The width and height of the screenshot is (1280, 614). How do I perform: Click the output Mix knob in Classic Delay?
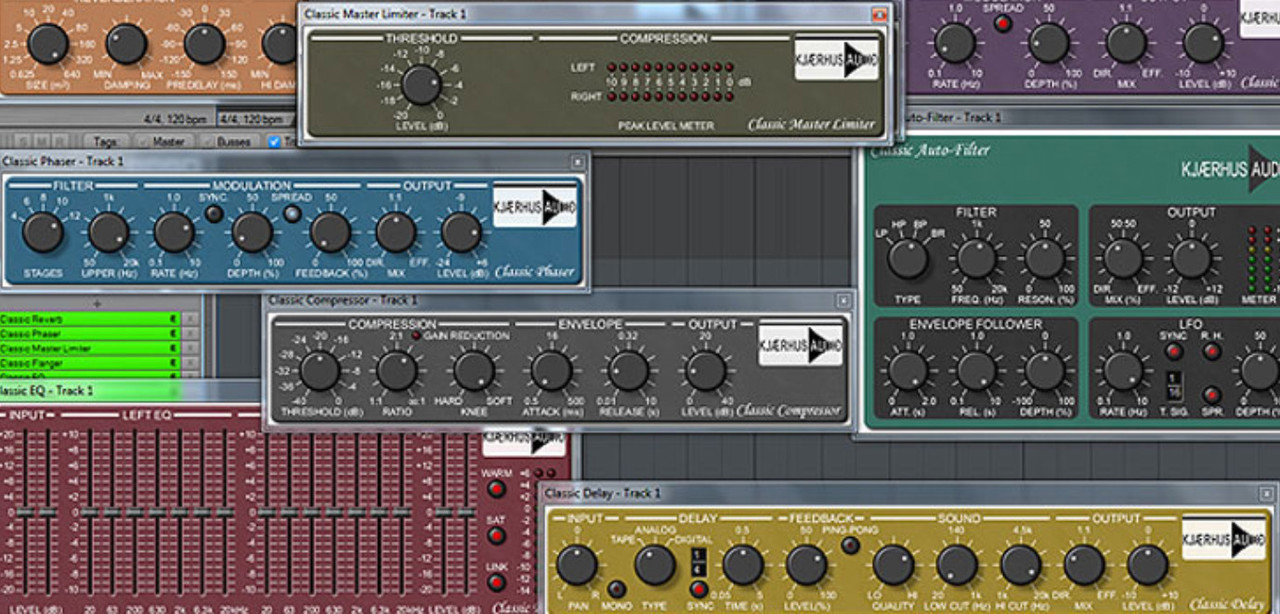[1084, 565]
